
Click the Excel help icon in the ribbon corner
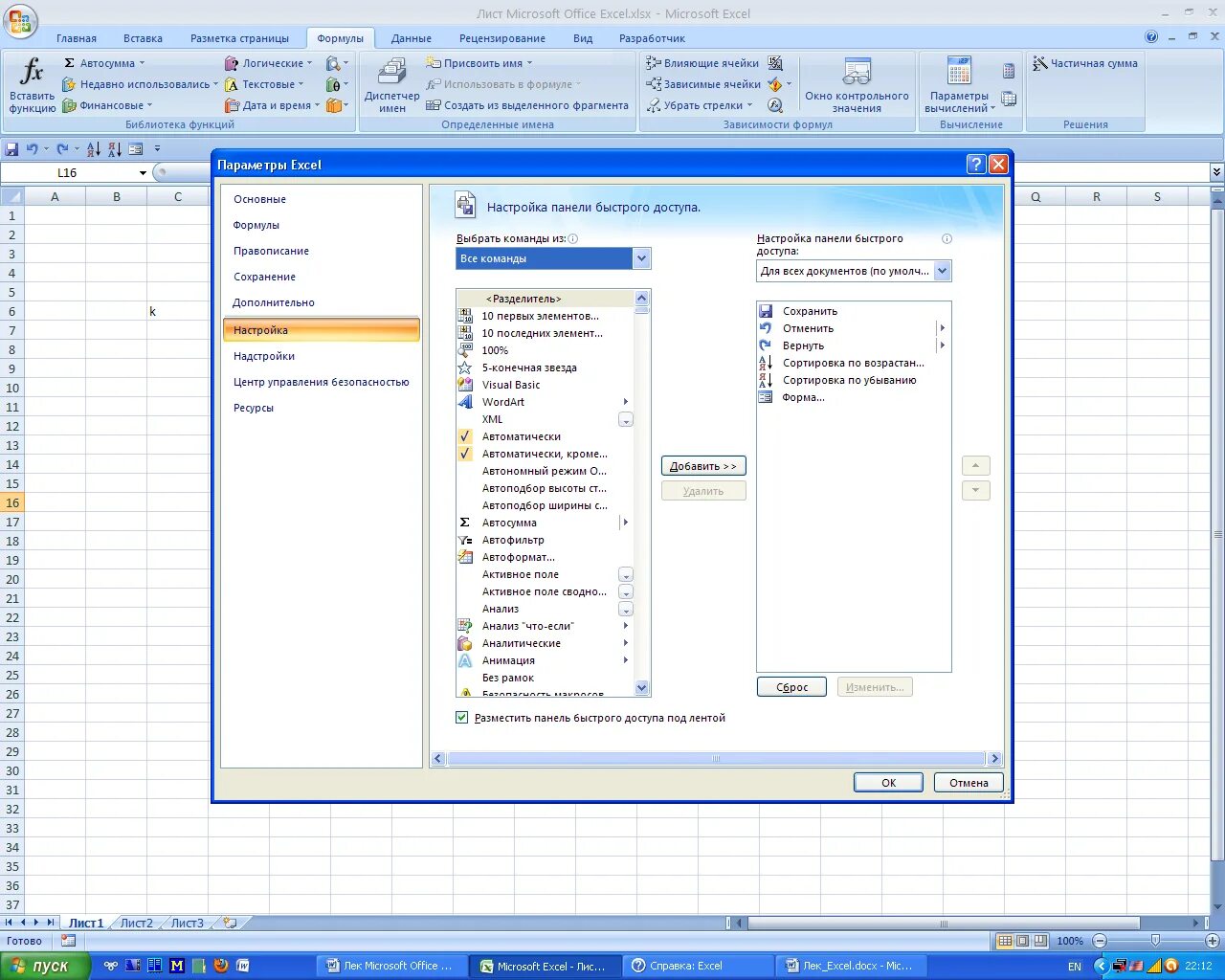point(1151,37)
